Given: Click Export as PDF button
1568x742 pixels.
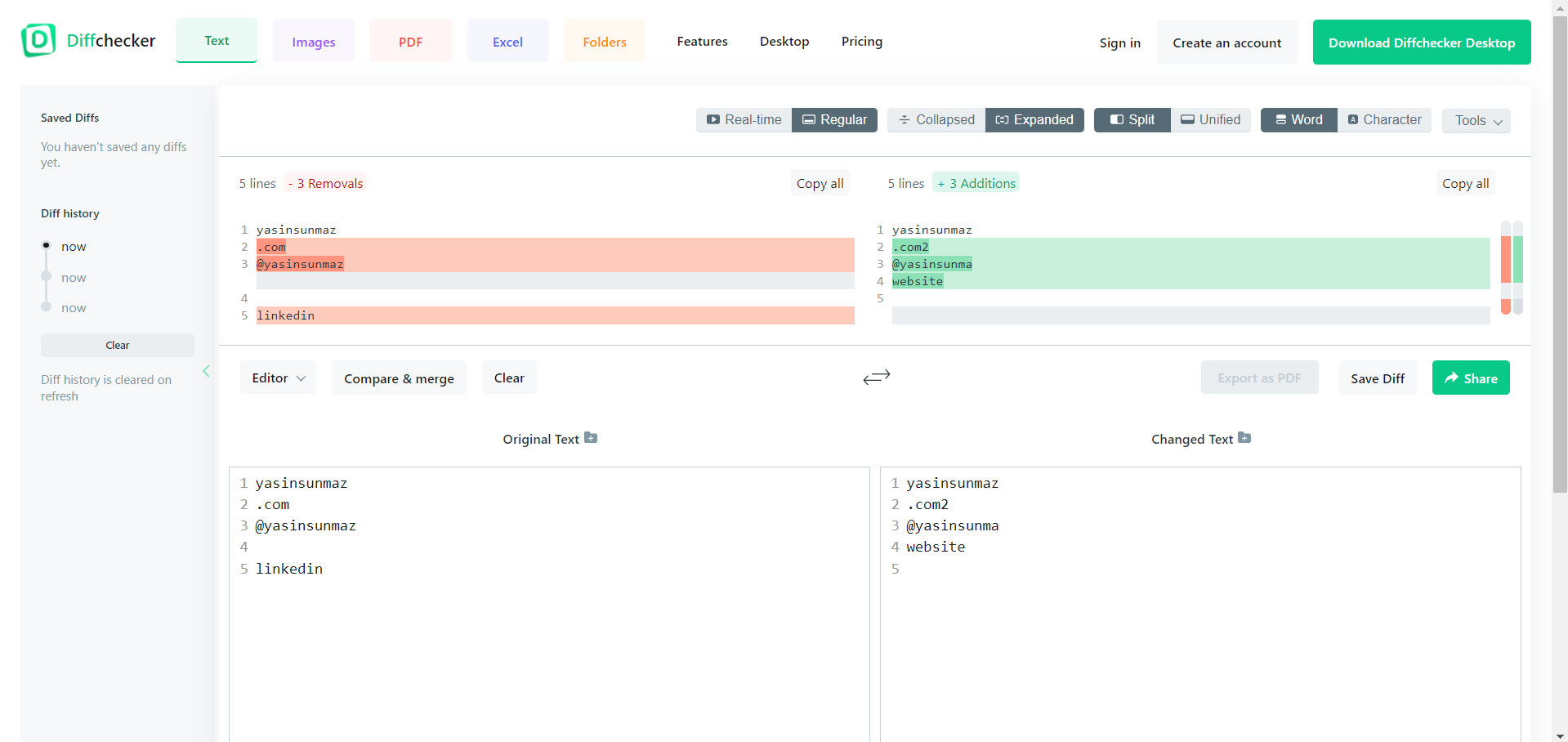Looking at the screenshot, I should click(x=1260, y=378).
